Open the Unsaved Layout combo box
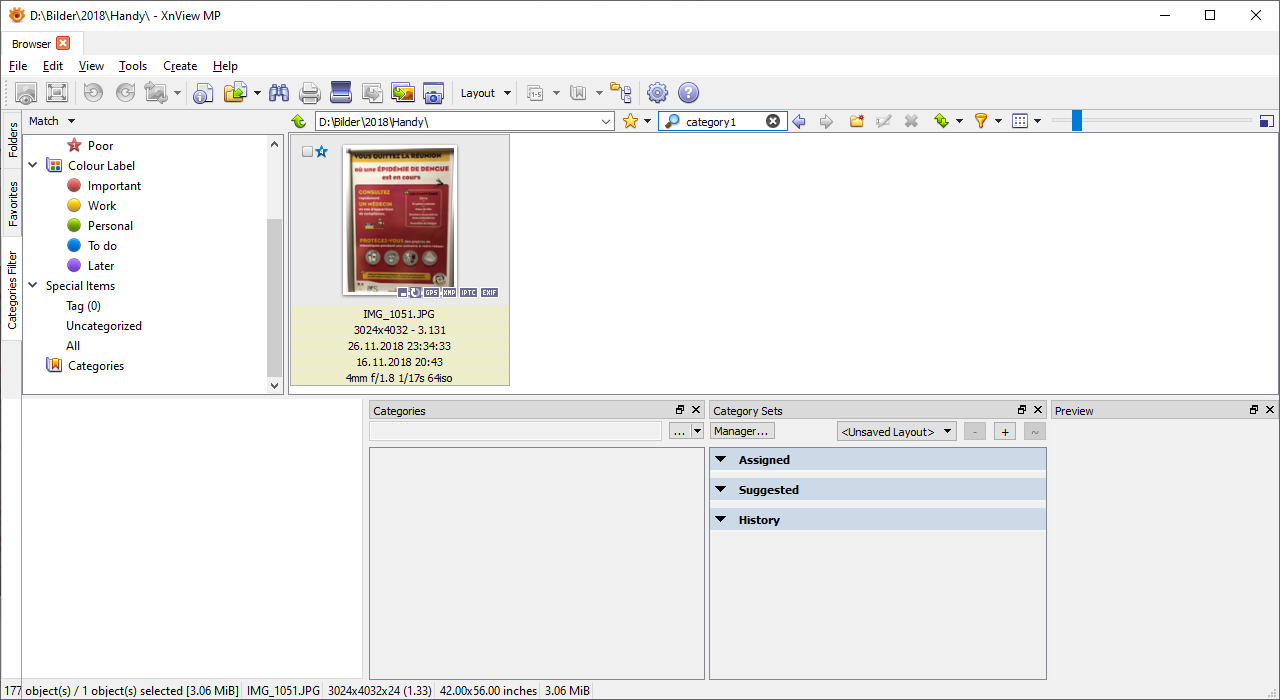This screenshot has width=1280, height=700. 896,431
